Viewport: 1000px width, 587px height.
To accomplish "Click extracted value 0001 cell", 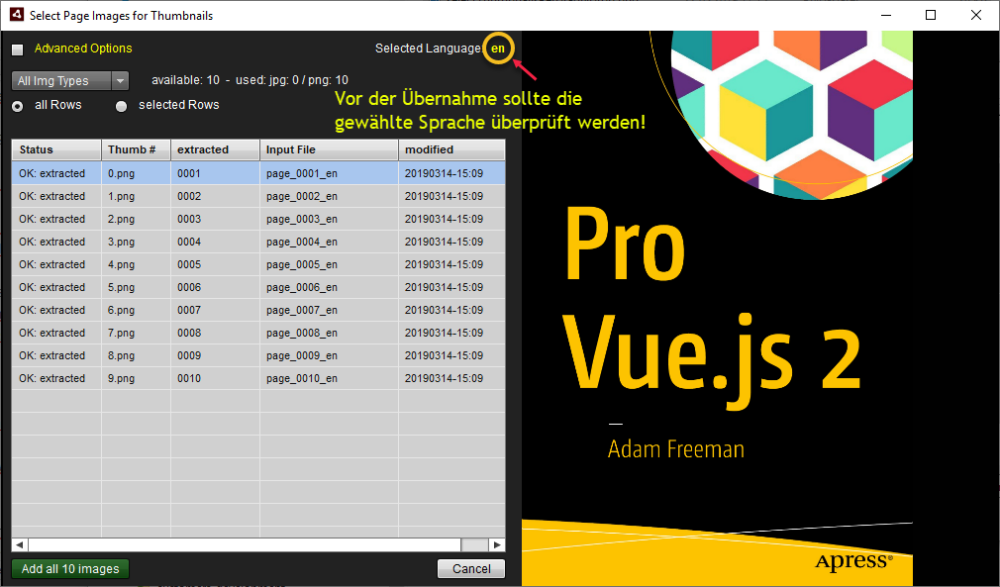I will (x=215, y=173).
